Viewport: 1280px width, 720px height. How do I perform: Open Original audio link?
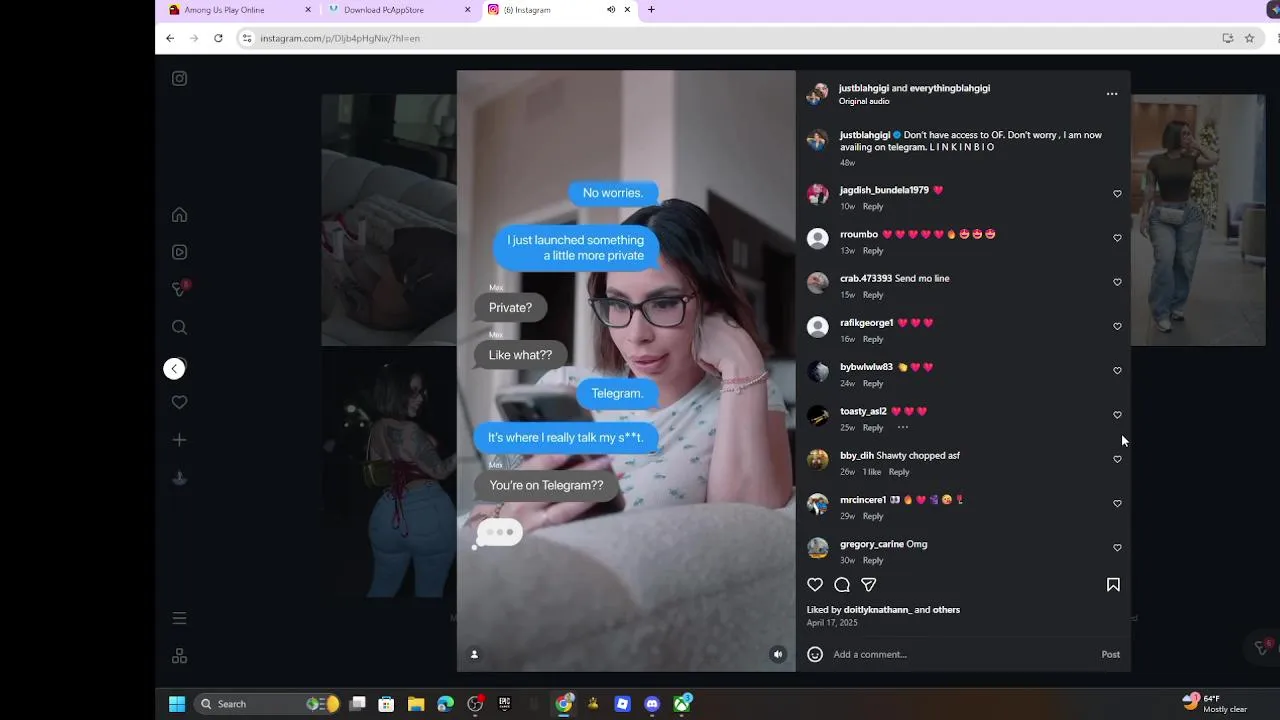(864, 101)
